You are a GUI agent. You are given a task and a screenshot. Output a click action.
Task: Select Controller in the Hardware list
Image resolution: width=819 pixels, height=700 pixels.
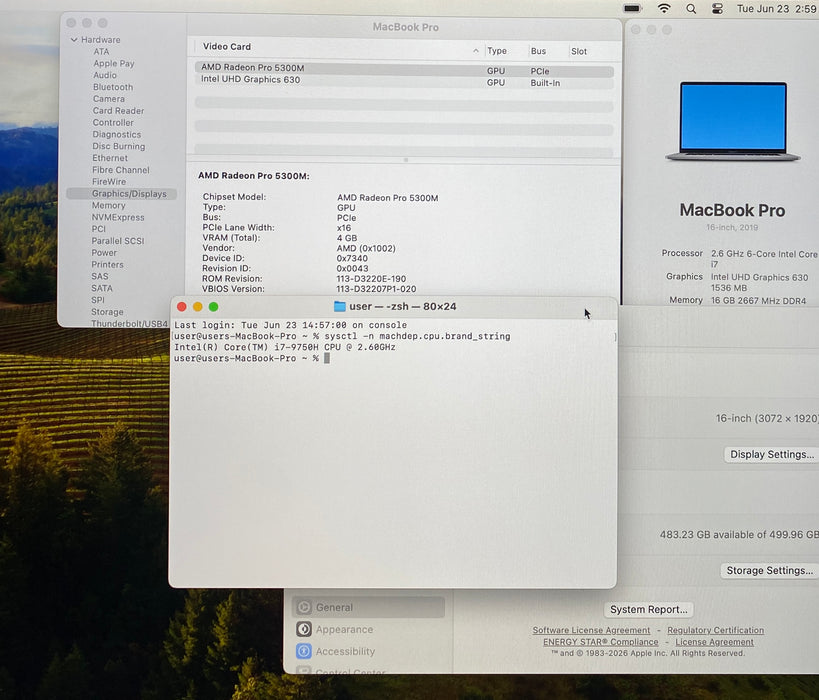pyautogui.click(x=113, y=123)
